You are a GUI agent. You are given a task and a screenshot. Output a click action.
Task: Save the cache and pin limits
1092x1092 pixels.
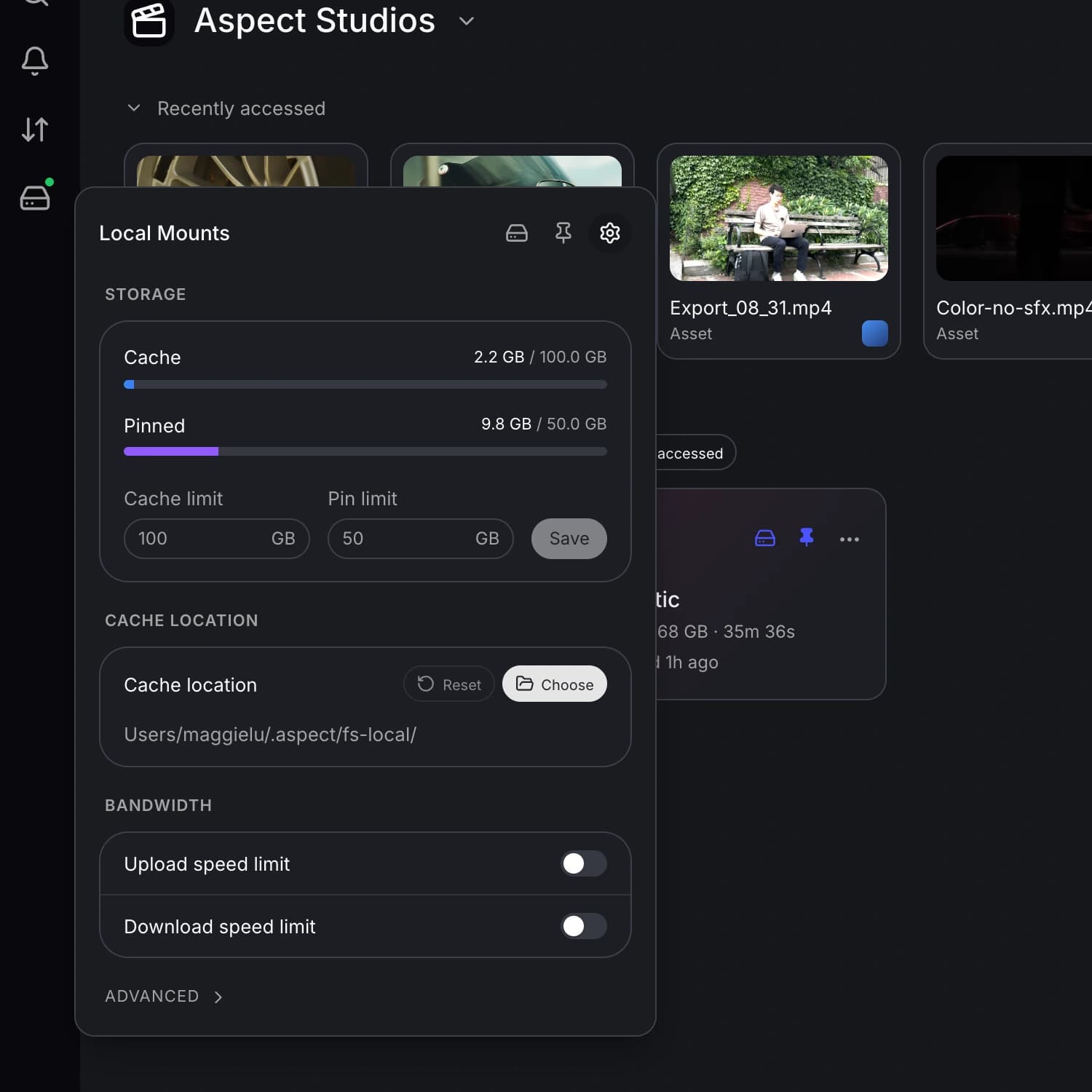tap(569, 539)
